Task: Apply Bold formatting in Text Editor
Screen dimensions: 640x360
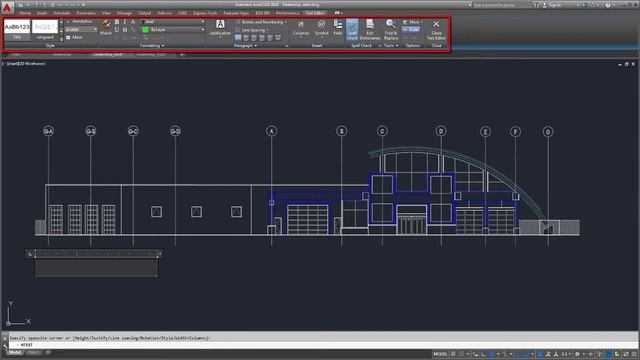Action: click(117, 22)
